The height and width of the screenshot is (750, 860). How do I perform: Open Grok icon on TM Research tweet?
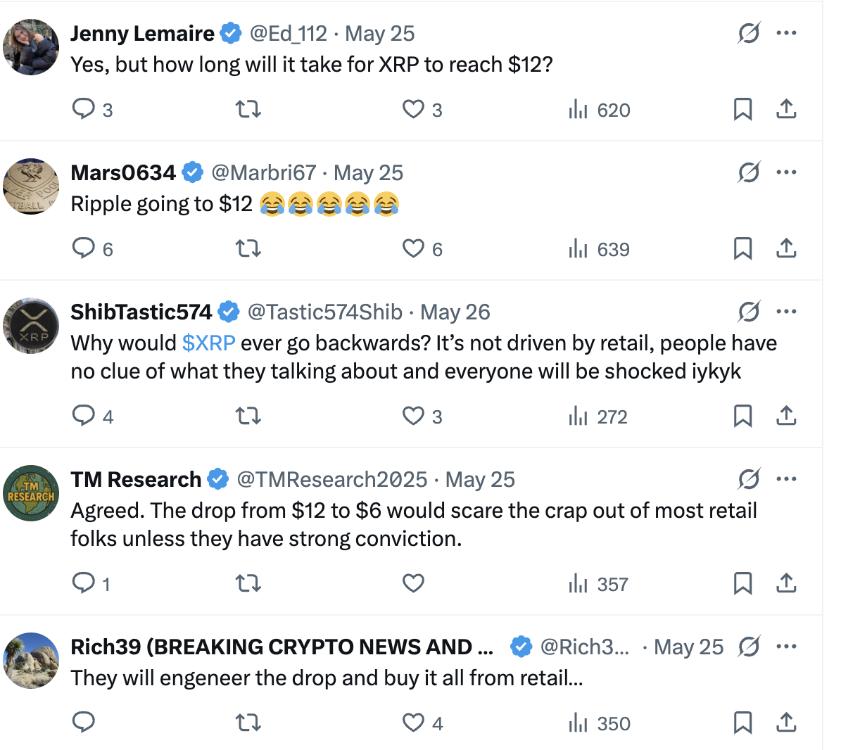click(x=748, y=480)
